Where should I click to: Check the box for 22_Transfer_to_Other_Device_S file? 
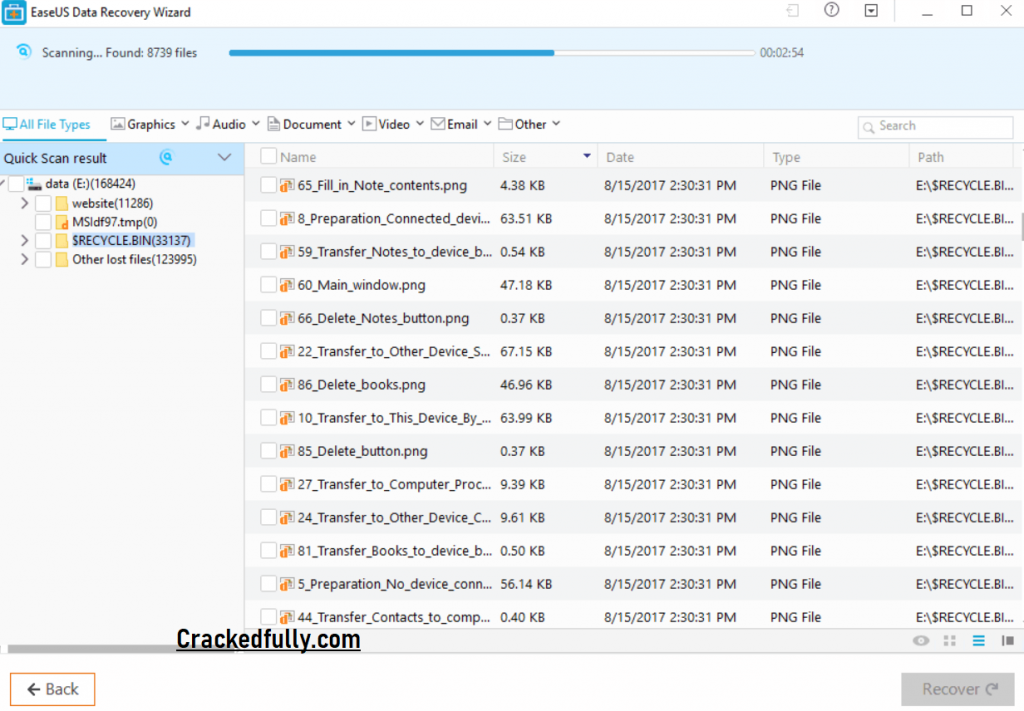268,351
